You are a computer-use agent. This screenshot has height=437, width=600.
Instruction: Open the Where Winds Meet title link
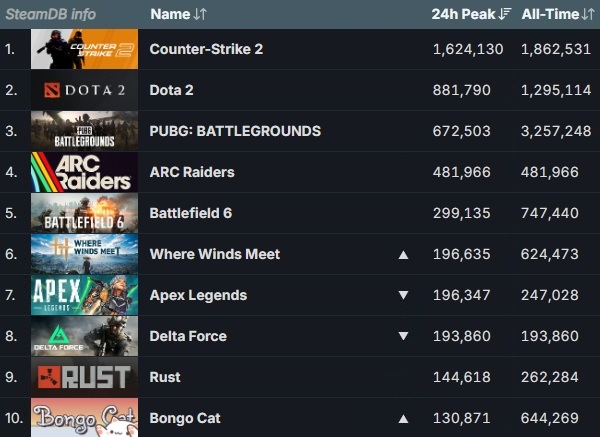[215, 254]
